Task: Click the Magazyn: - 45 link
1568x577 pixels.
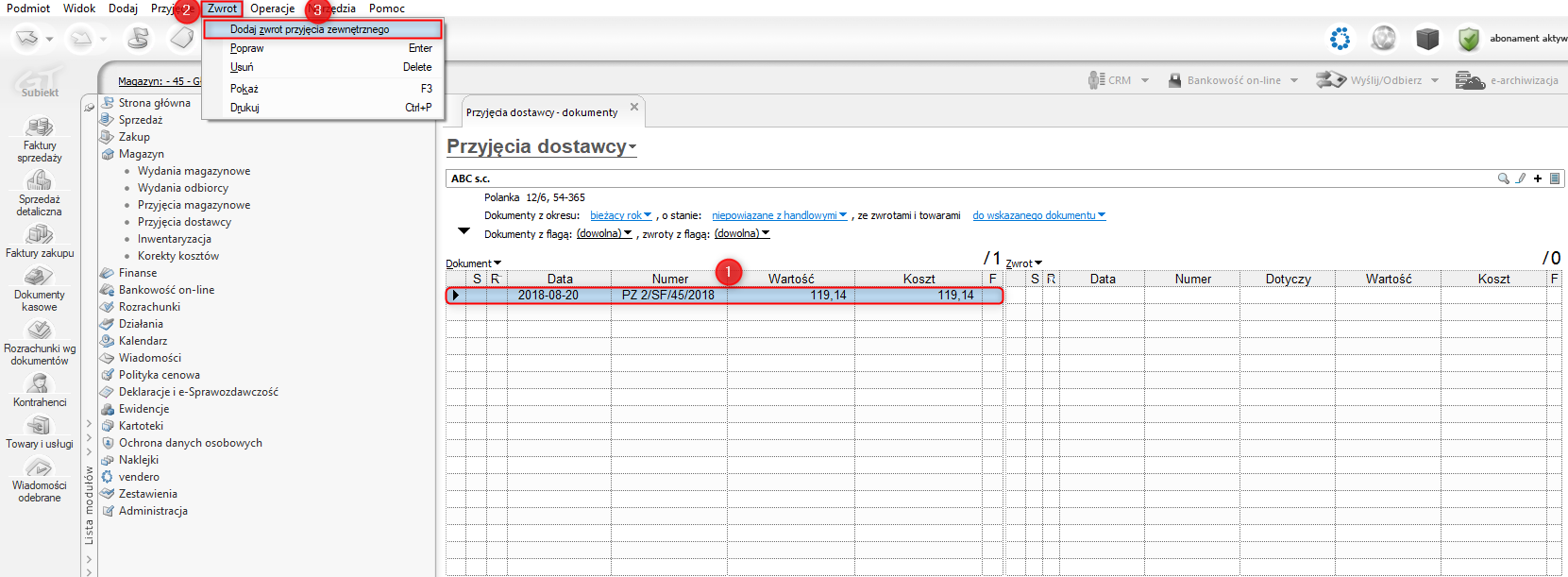Action: coord(159,81)
